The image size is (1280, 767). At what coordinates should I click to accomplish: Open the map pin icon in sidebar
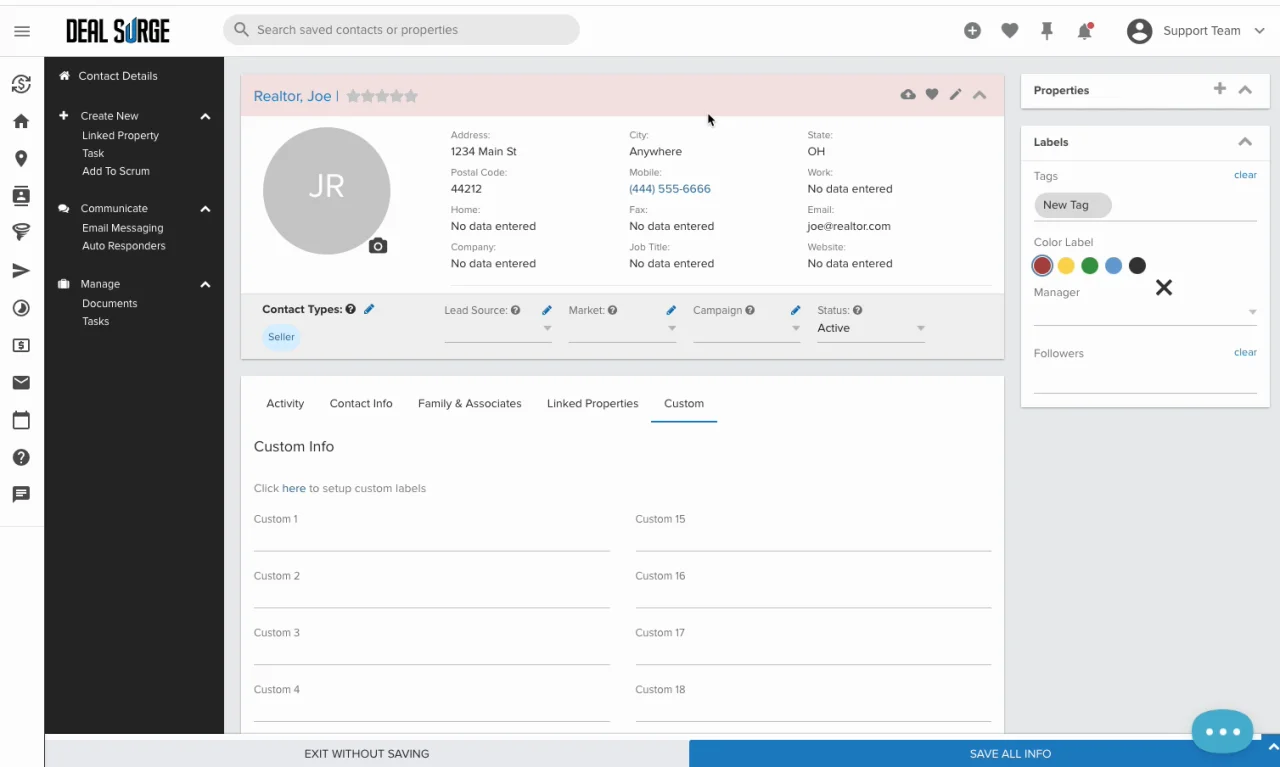click(21, 159)
